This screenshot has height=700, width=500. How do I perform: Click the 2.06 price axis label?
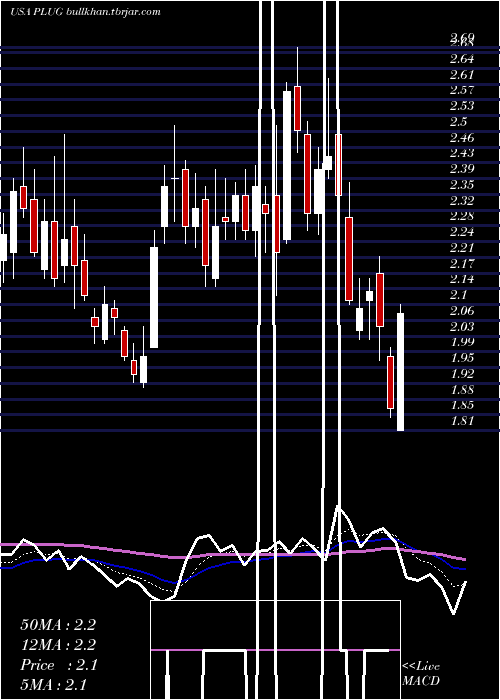tap(462, 311)
